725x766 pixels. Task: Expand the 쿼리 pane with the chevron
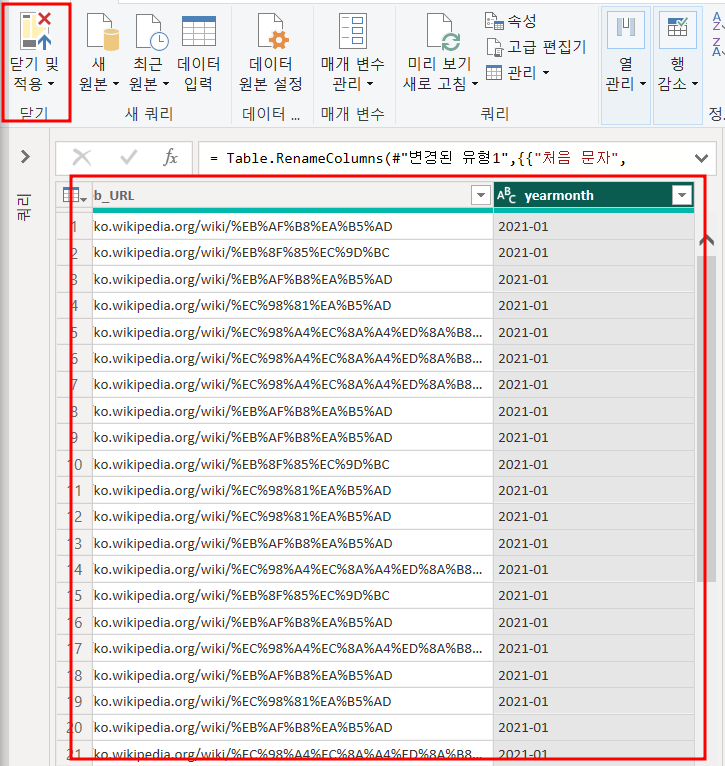coord(25,157)
